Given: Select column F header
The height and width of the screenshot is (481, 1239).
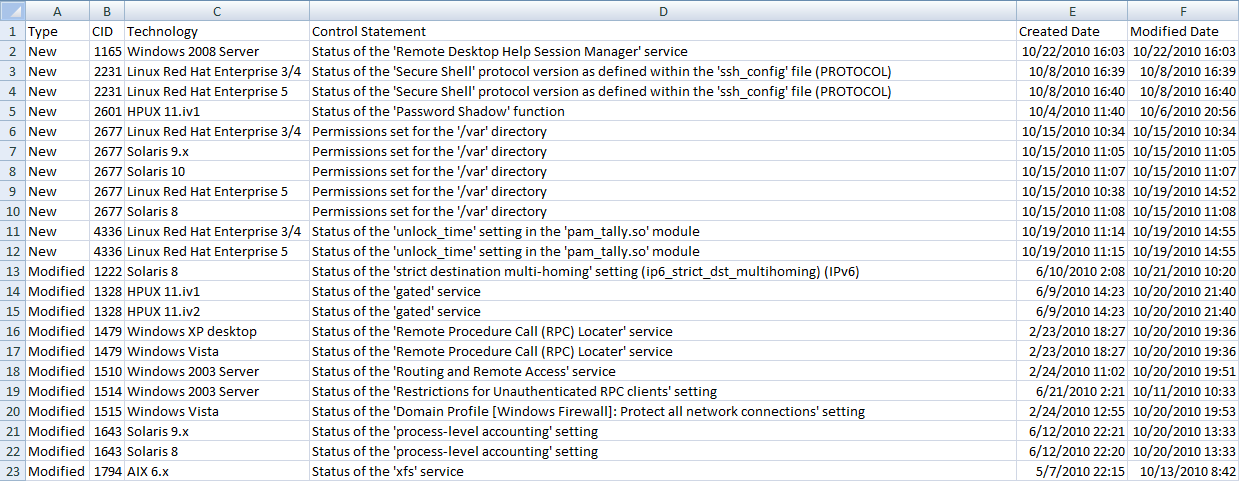Looking at the screenshot, I should 1183,11.
